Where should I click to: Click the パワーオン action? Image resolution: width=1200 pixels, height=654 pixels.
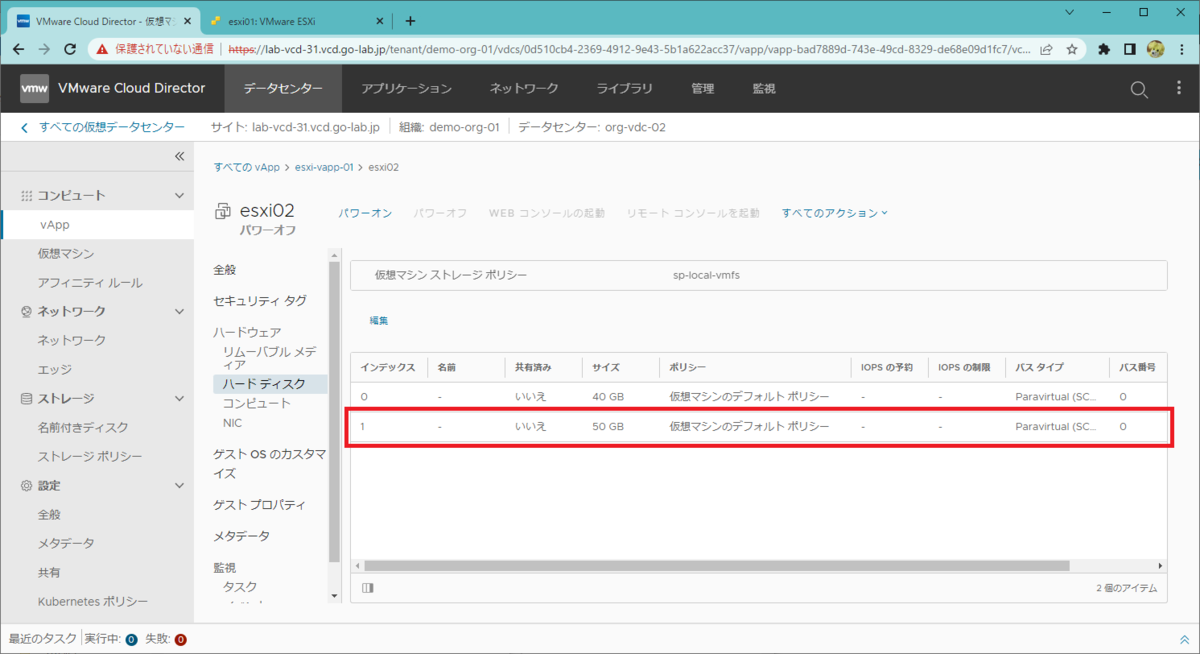click(365, 213)
